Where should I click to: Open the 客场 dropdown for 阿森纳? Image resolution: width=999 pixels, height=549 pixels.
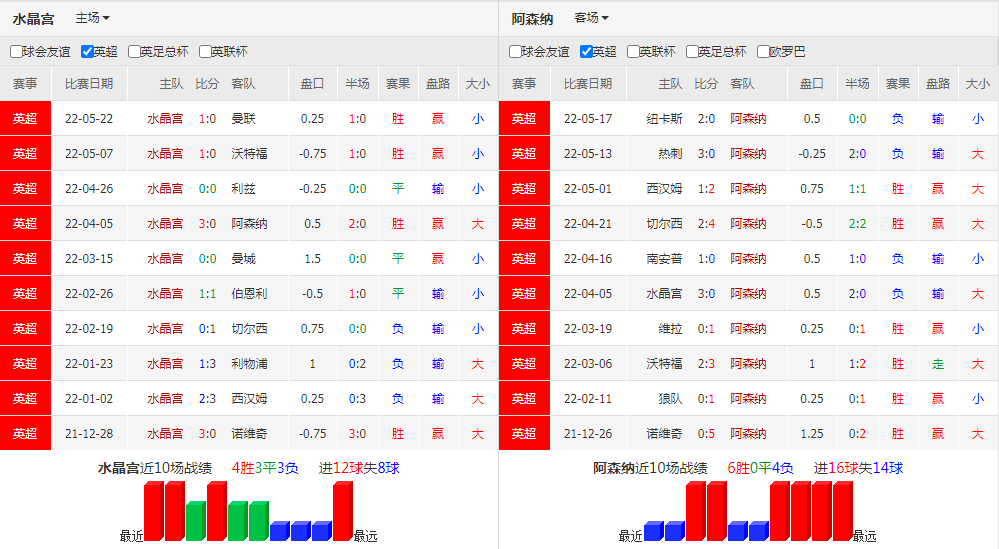pos(591,18)
